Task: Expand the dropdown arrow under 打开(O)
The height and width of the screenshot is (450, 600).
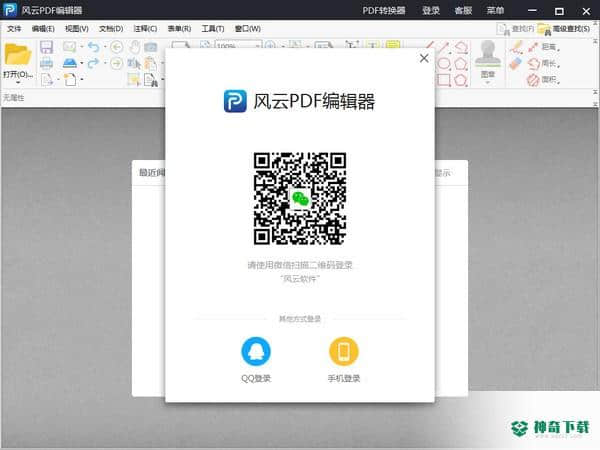Action: tap(18, 82)
